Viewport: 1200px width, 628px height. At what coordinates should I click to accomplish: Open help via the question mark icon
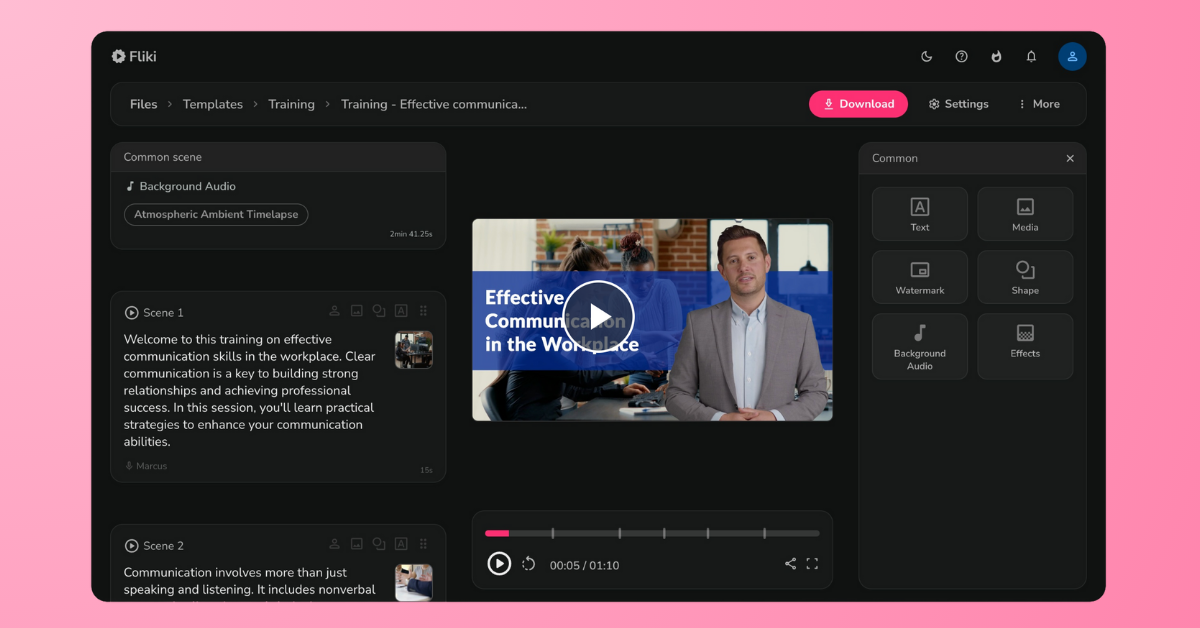961,57
